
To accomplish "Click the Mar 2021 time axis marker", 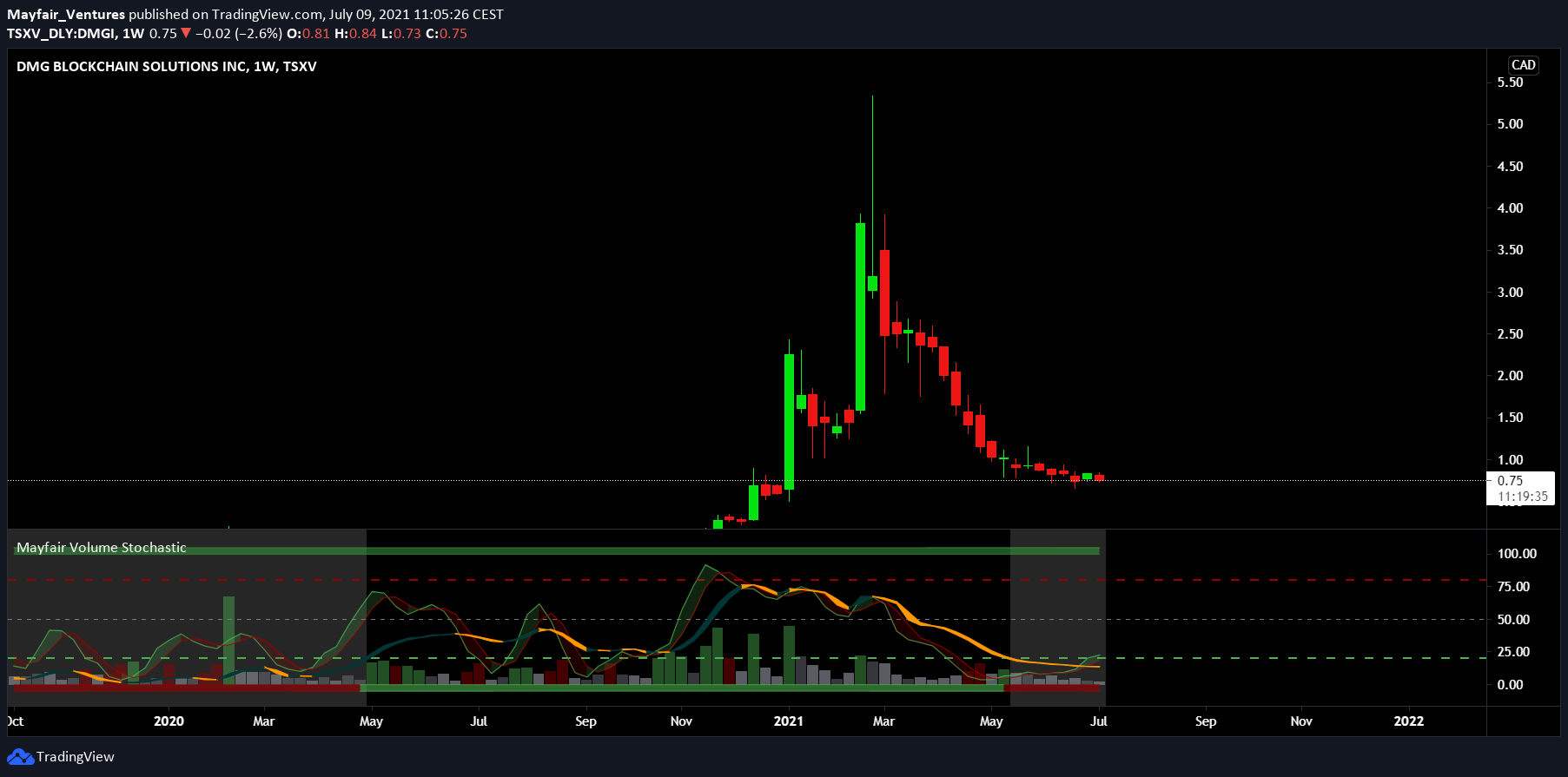I will click(x=883, y=721).
